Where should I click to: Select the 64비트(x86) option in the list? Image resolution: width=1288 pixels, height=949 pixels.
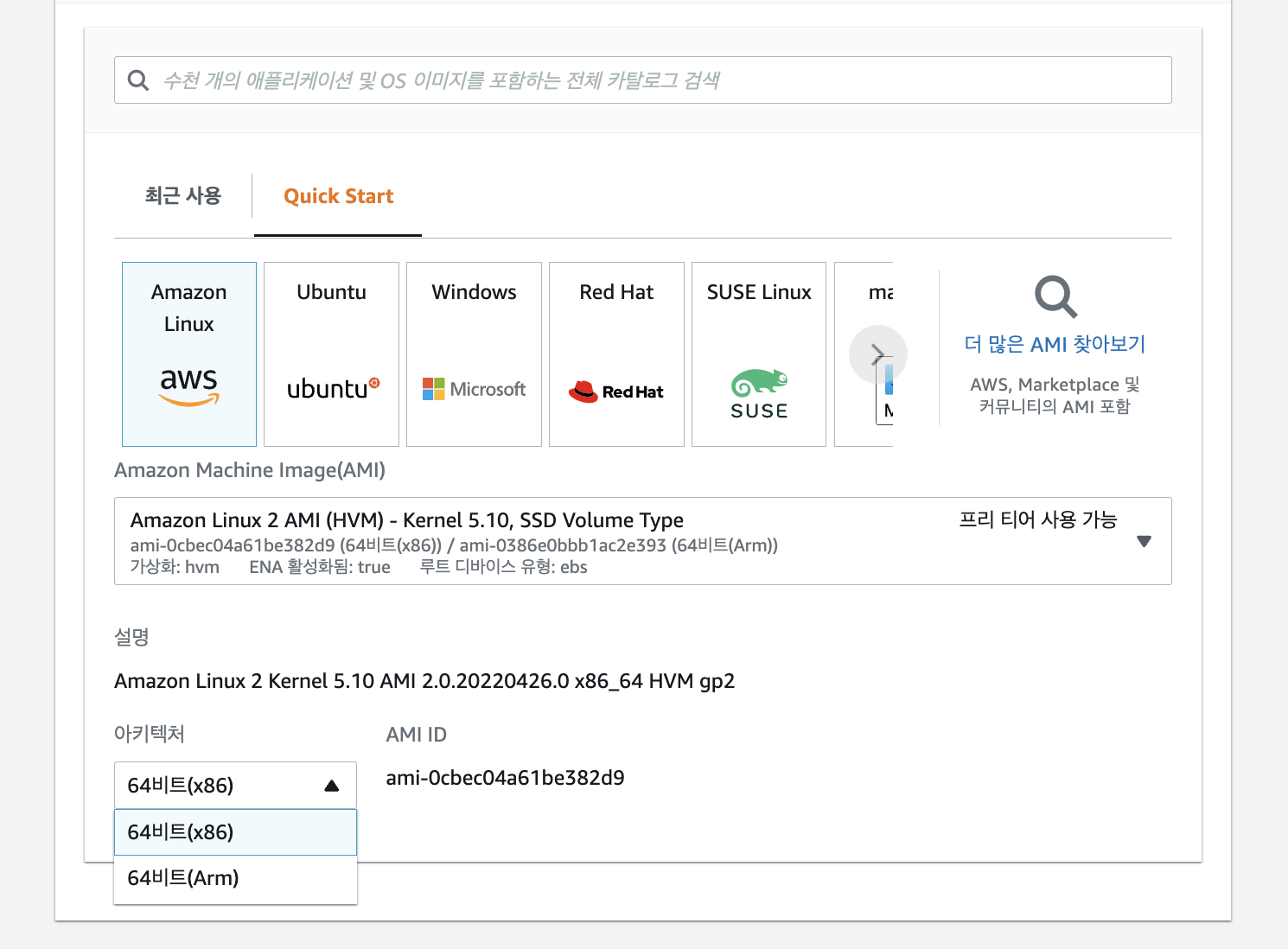pos(235,832)
